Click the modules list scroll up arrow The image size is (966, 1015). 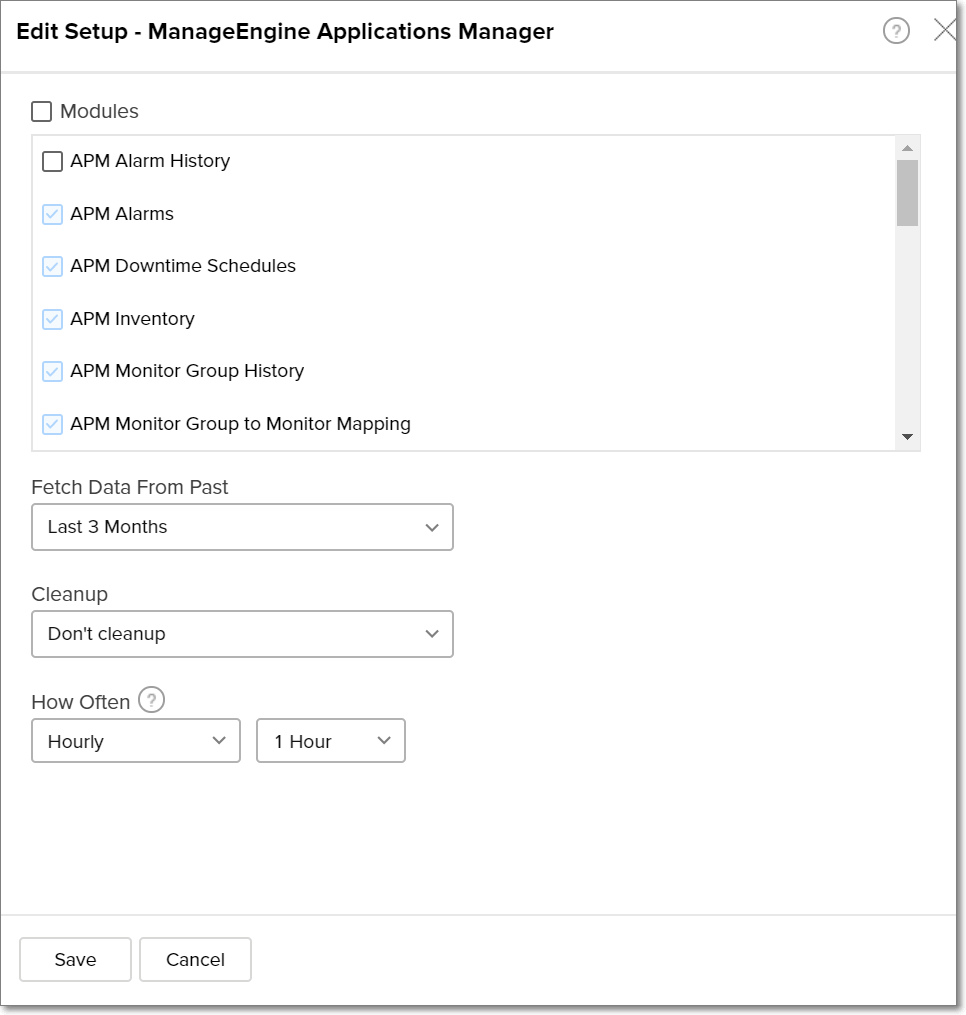907,149
